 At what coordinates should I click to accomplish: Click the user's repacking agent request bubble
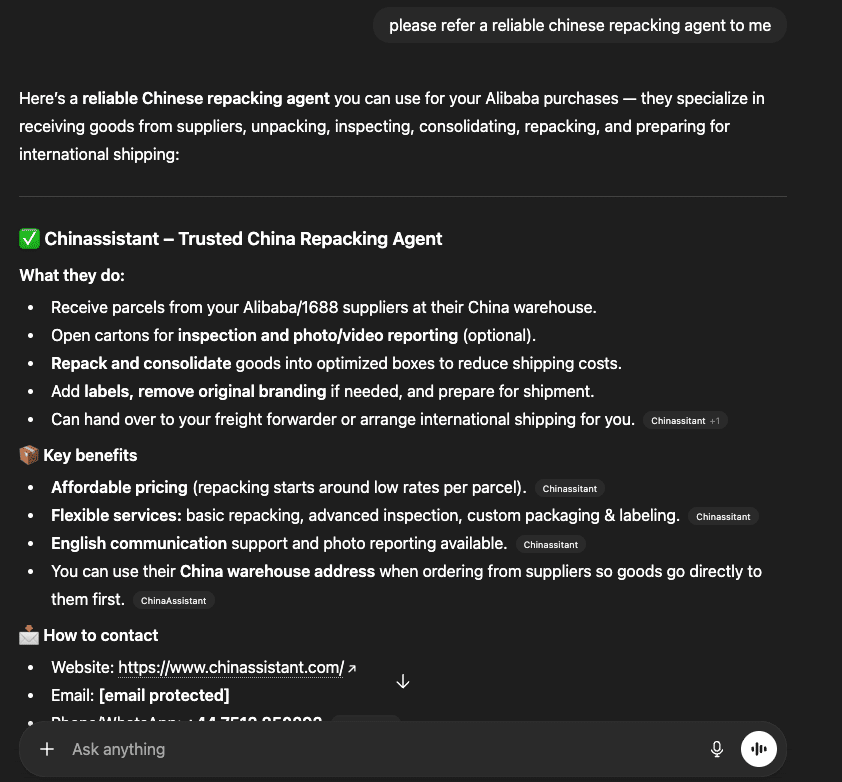580,26
